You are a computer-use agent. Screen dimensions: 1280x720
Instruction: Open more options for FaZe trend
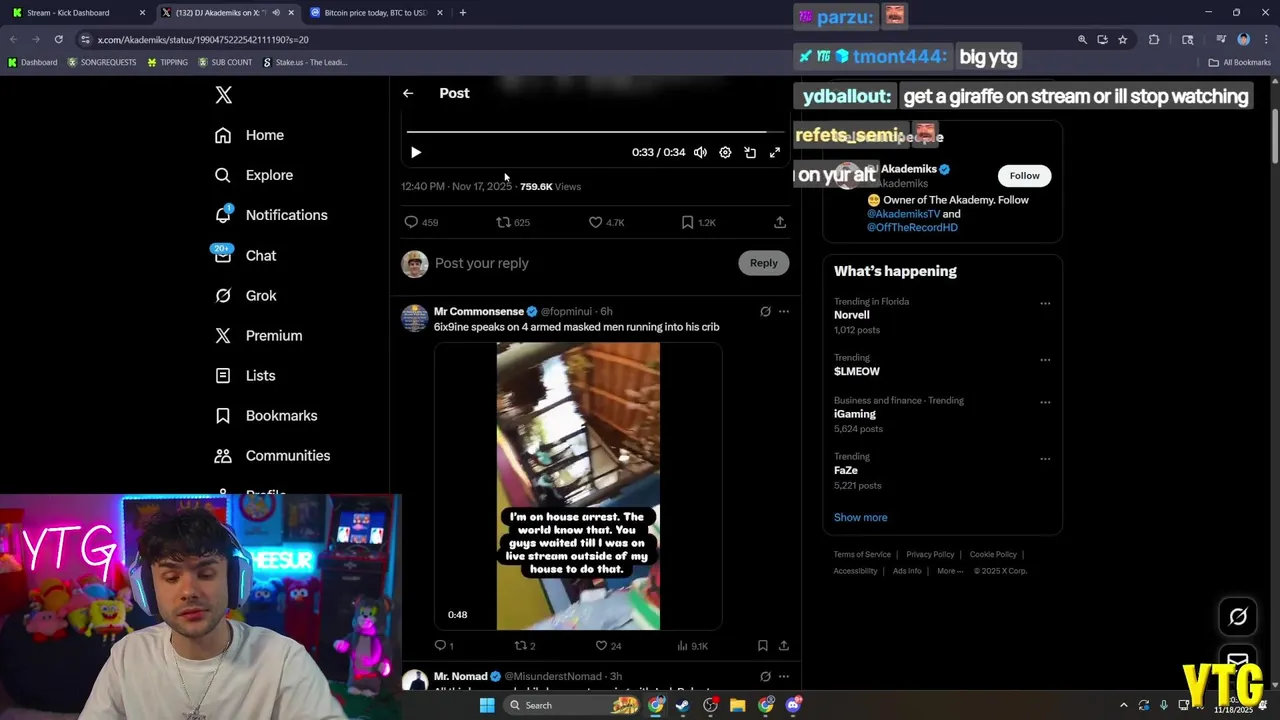point(1045,458)
